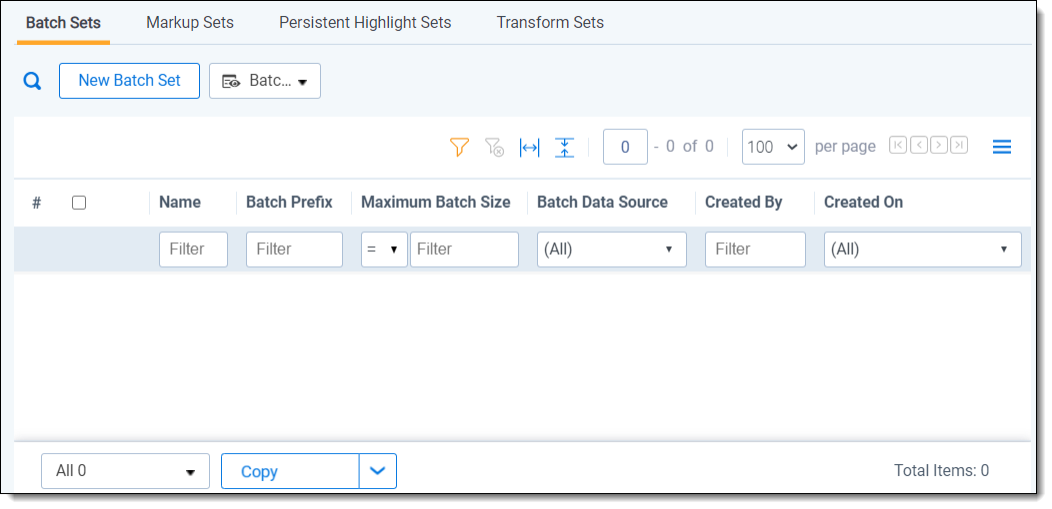Go to the next page of results
The width and height of the screenshot is (1052, 509).
(x=939, y=146)
